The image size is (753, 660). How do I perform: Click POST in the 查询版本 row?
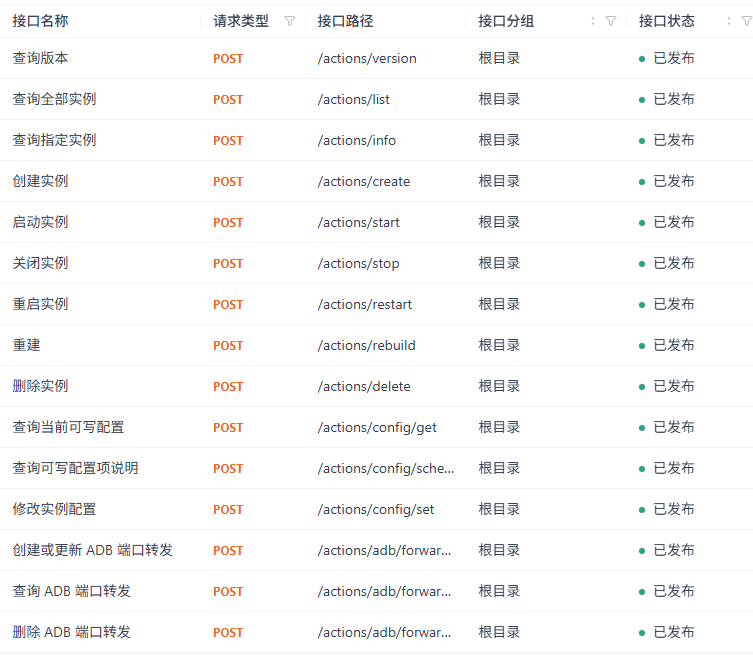pos(228,59)
